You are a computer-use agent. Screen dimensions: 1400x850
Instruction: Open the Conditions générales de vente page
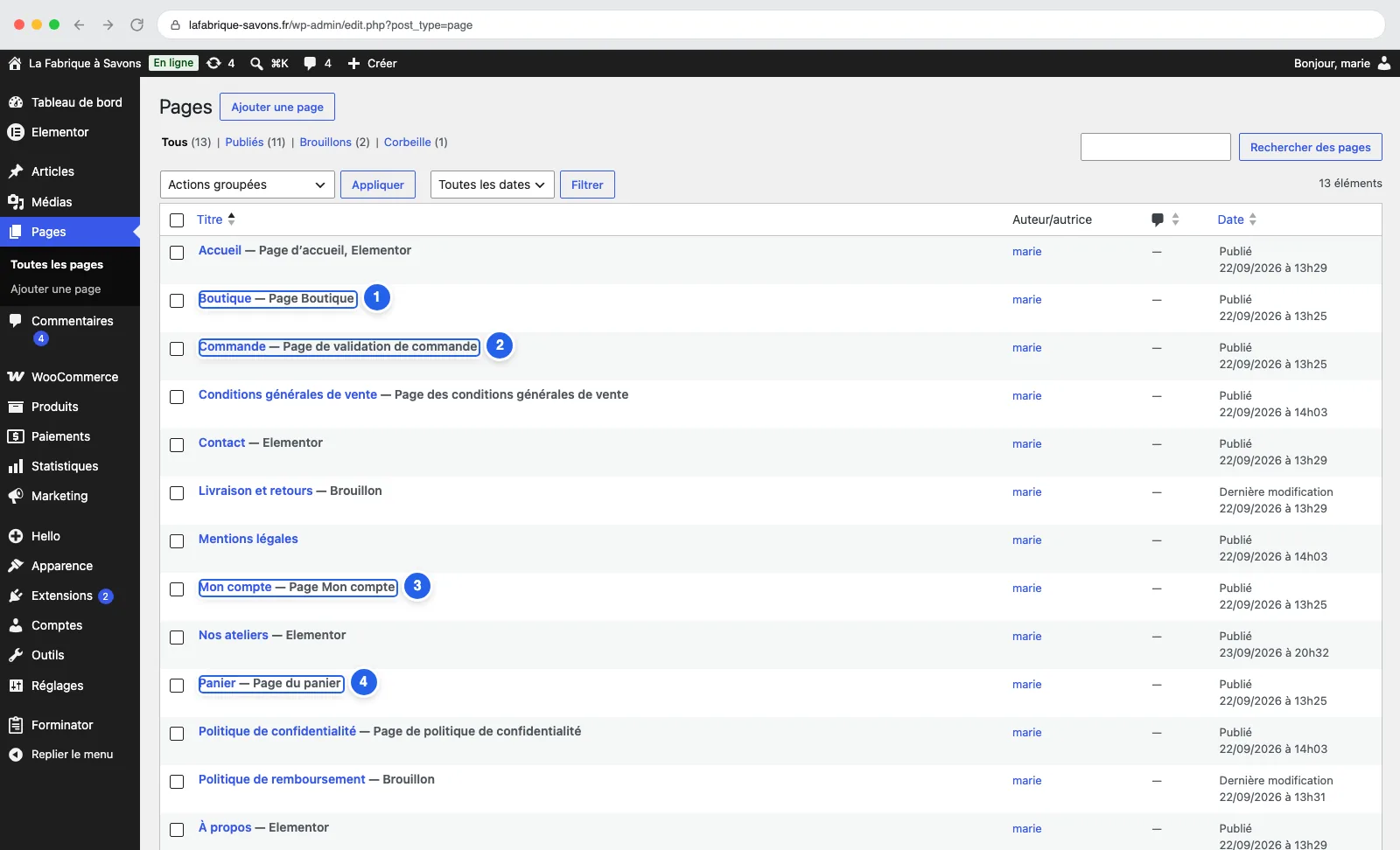[x=288, y=394]
